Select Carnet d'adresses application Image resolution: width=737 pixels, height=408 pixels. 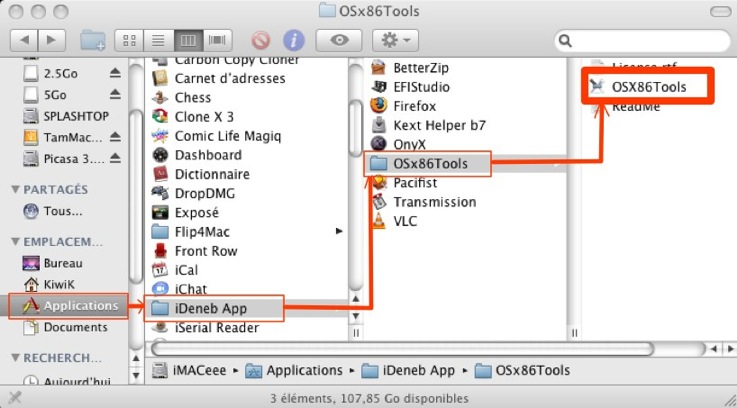tap(219, 78)
